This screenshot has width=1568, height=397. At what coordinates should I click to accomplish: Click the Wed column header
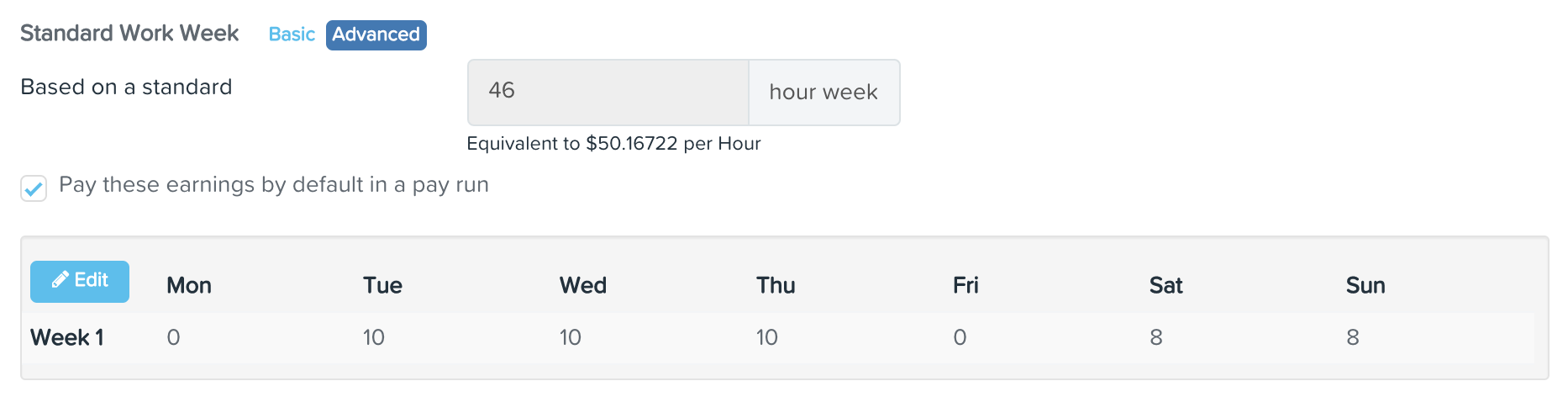click(582, 286)
